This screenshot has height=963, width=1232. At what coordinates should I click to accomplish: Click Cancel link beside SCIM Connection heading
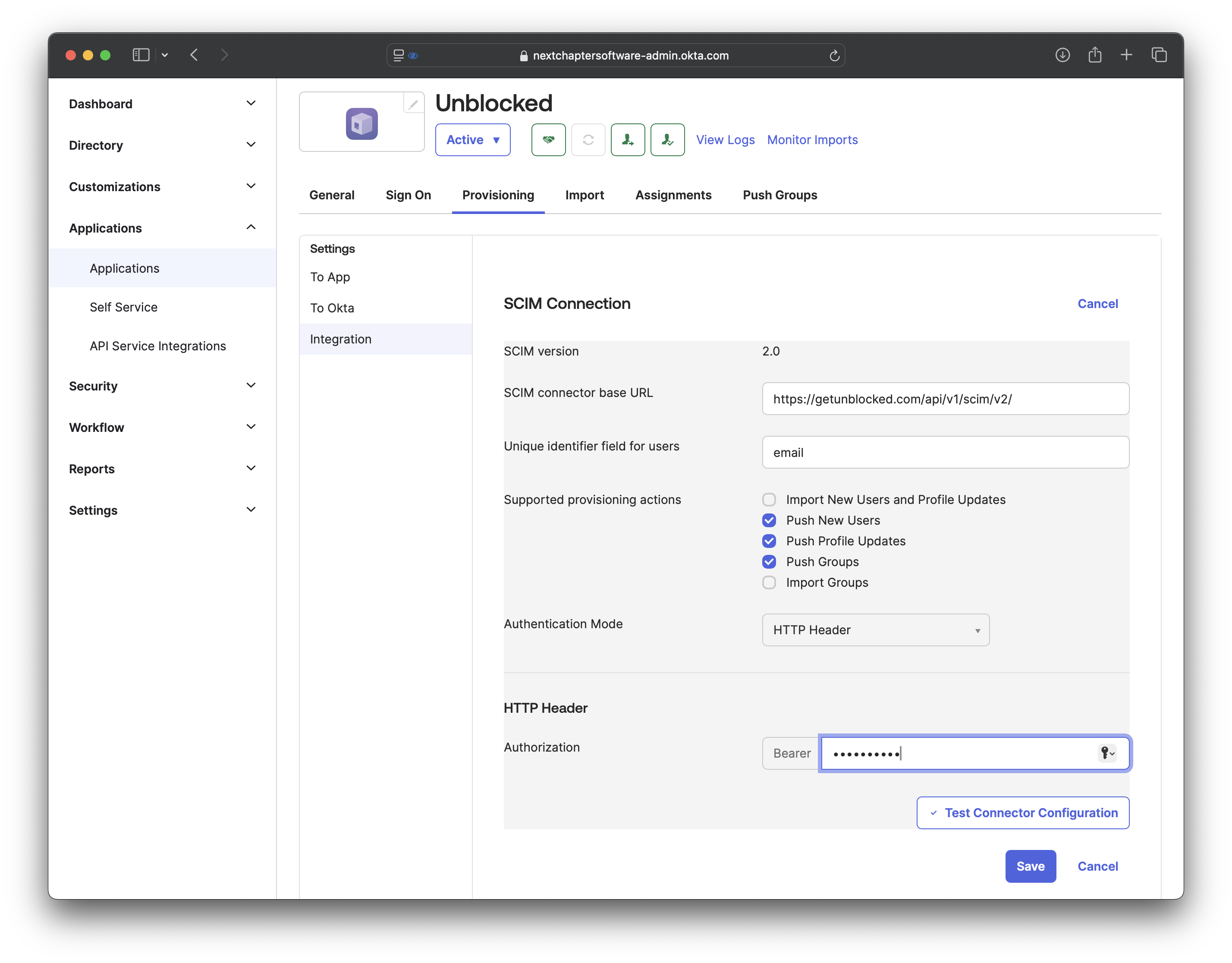1097,303
